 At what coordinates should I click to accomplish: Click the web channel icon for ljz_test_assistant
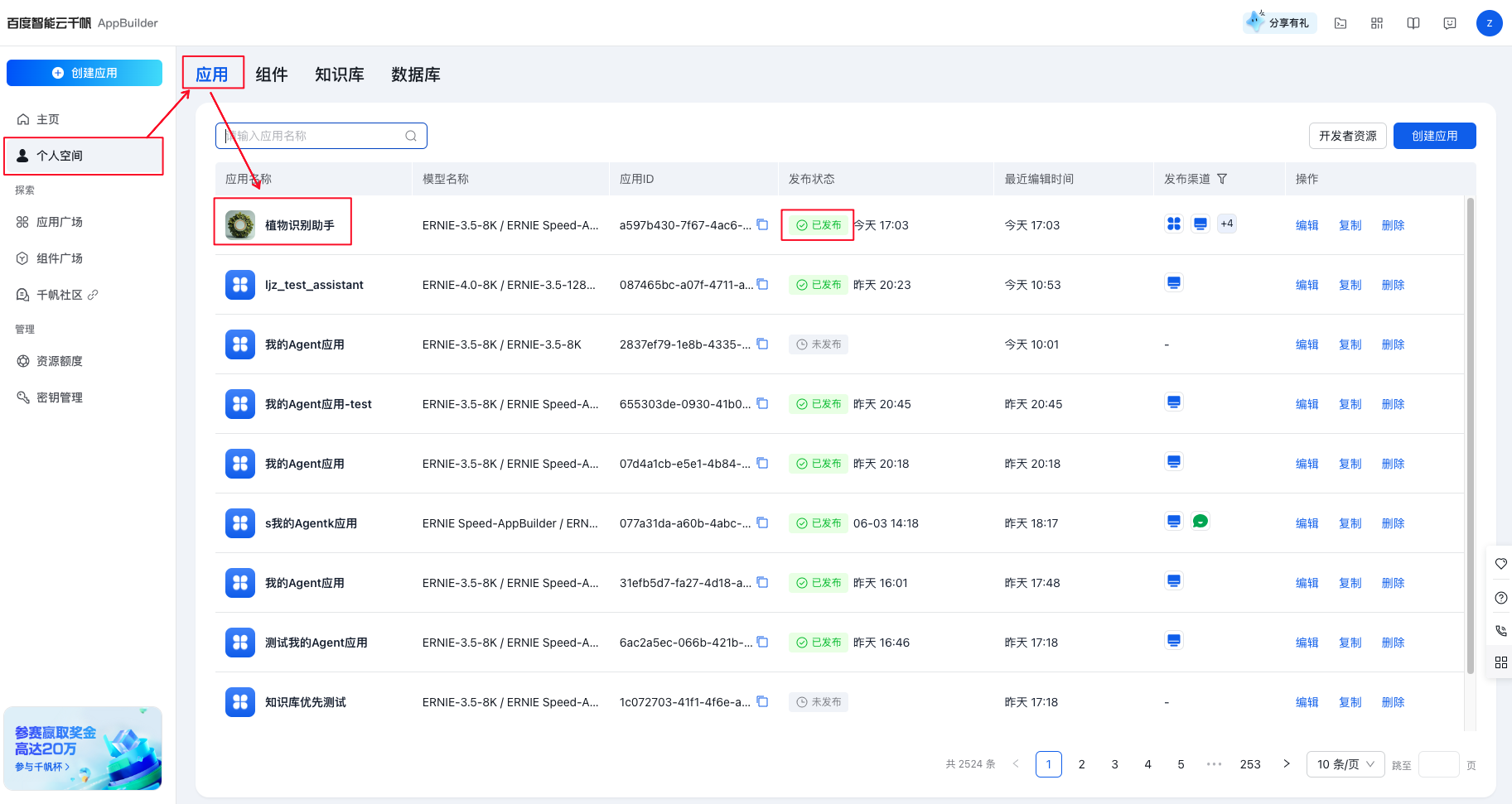[x=1174, y=283]
